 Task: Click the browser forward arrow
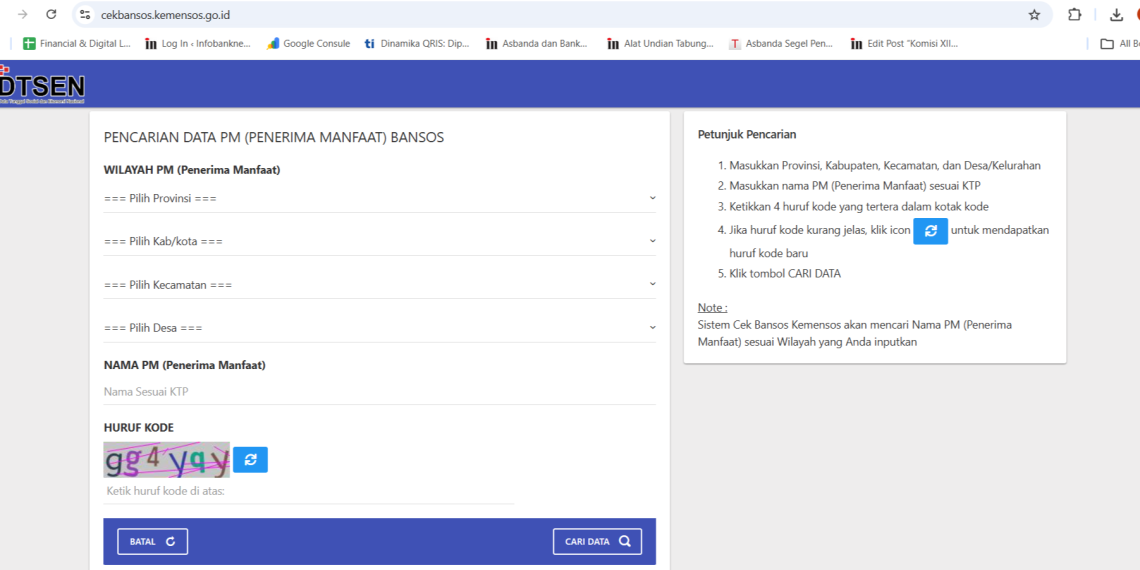tap(23, 15)
